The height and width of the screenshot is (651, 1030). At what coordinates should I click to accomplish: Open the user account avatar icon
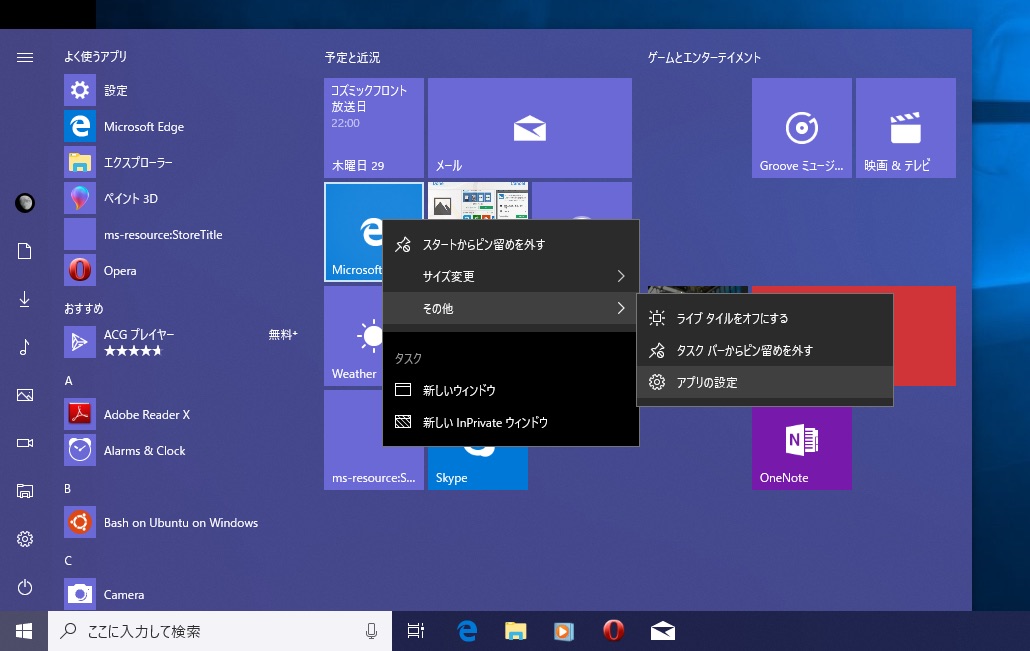click(x=25, y=203)
